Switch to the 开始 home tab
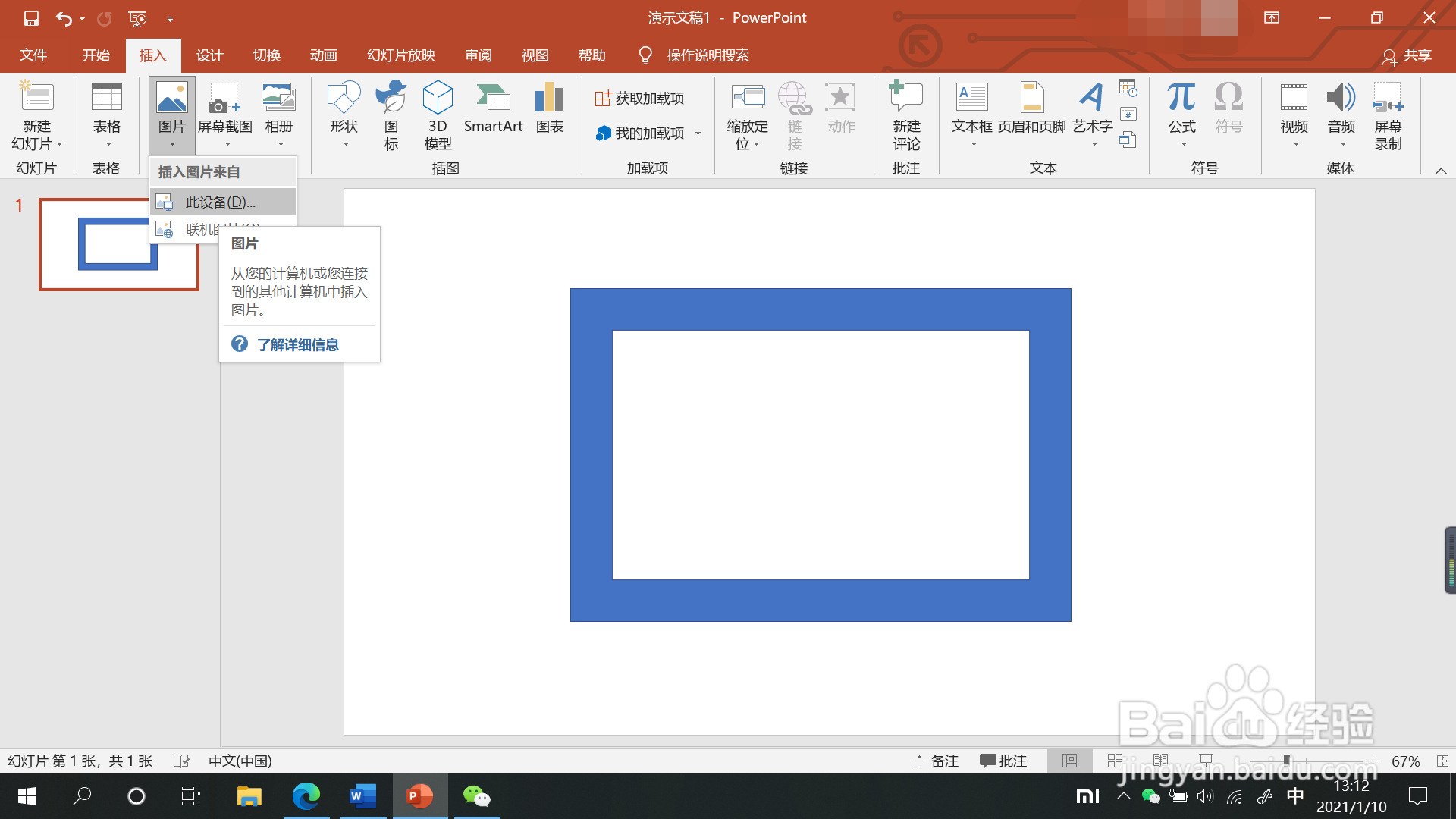 [96, 55]
